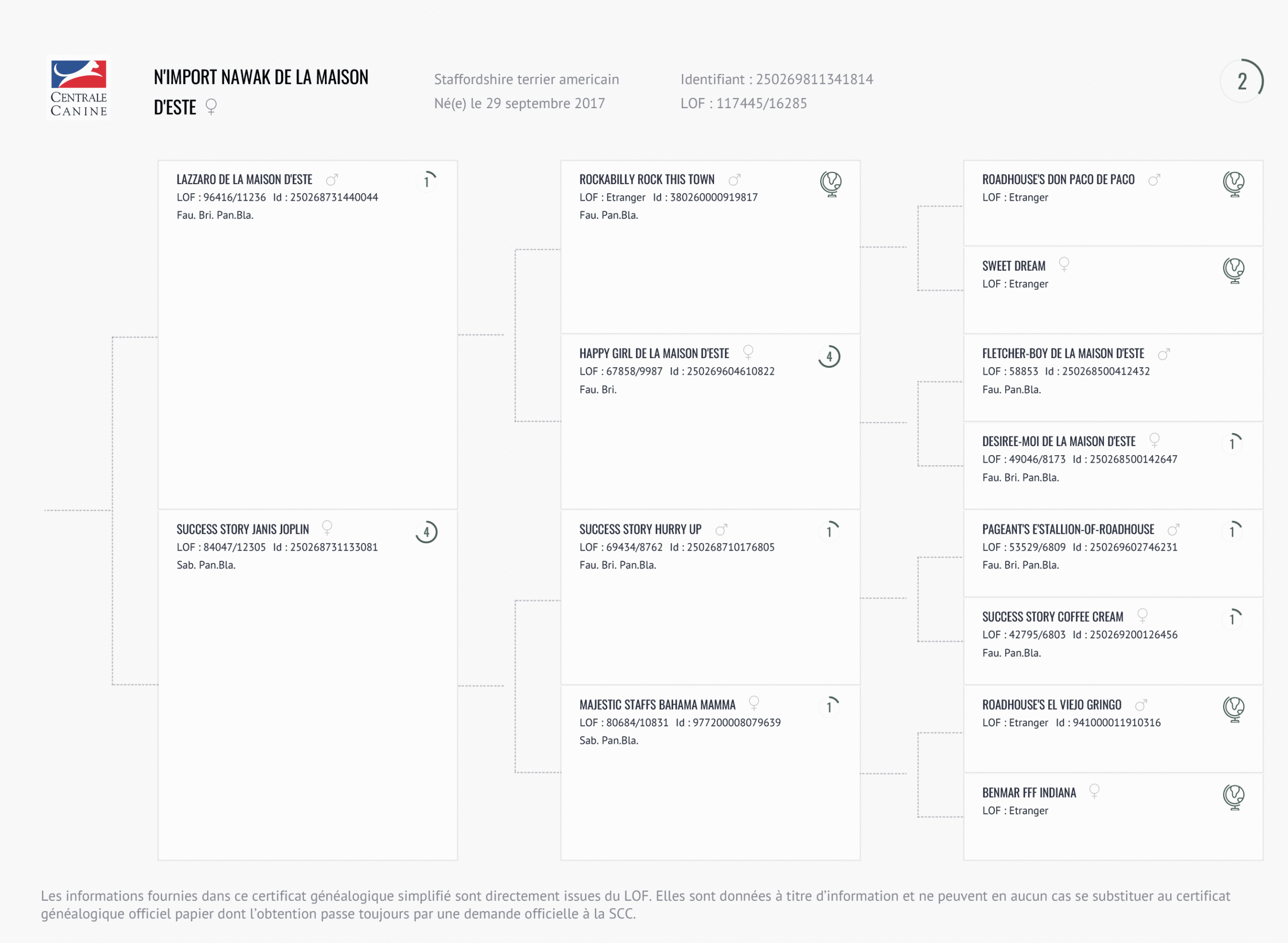Open Lazzaro De La Maison D'Este pedigree
This screenshot has width=1288, height=943.
click(245, 180)
